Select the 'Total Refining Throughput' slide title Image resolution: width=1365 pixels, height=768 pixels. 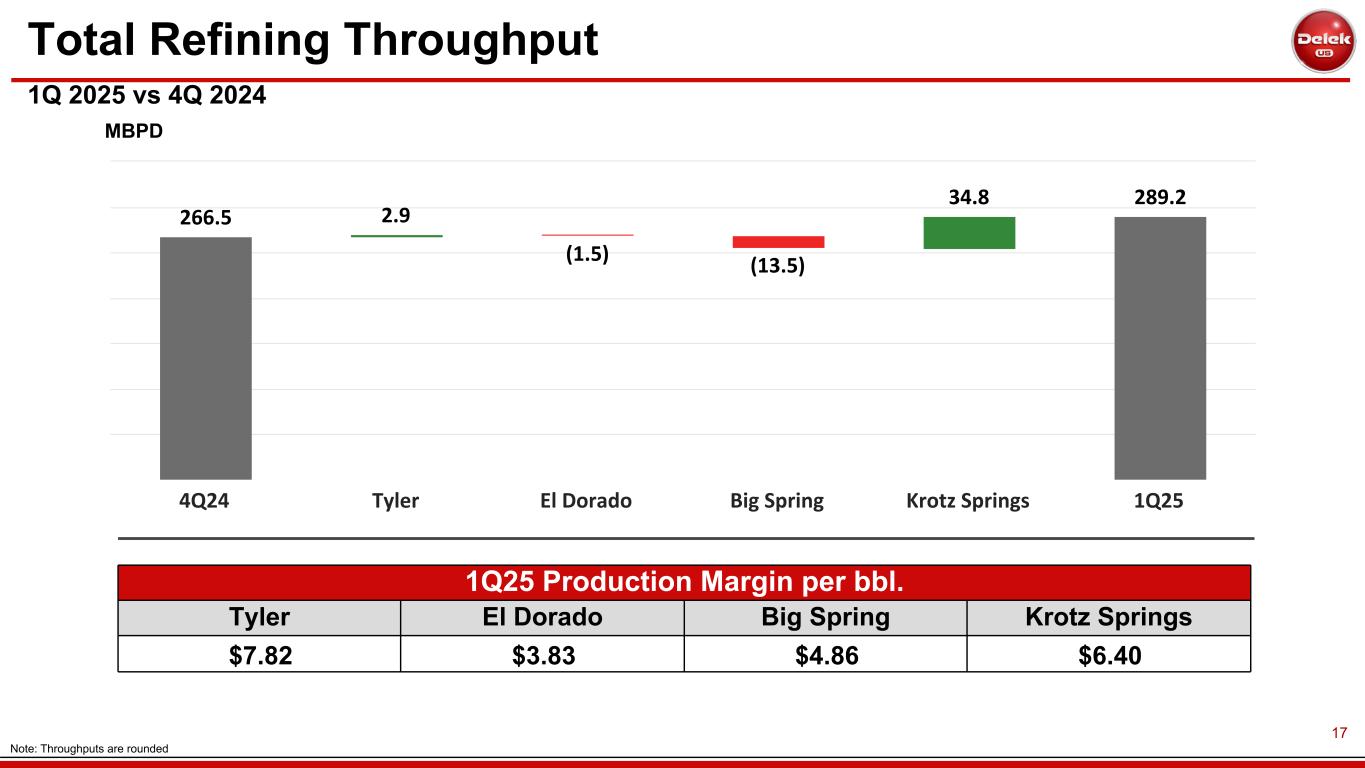(x=312, y=40)
